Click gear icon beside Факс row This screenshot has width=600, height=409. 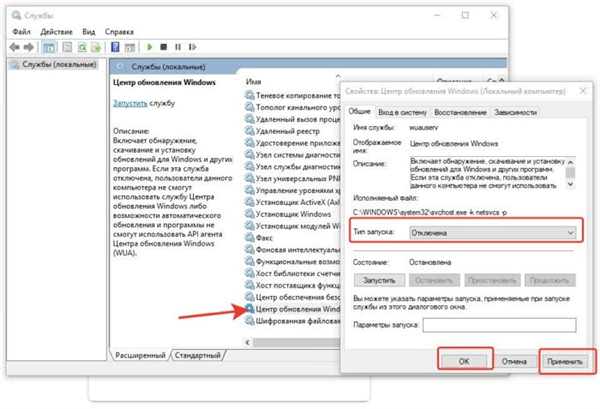coord(249,238)
